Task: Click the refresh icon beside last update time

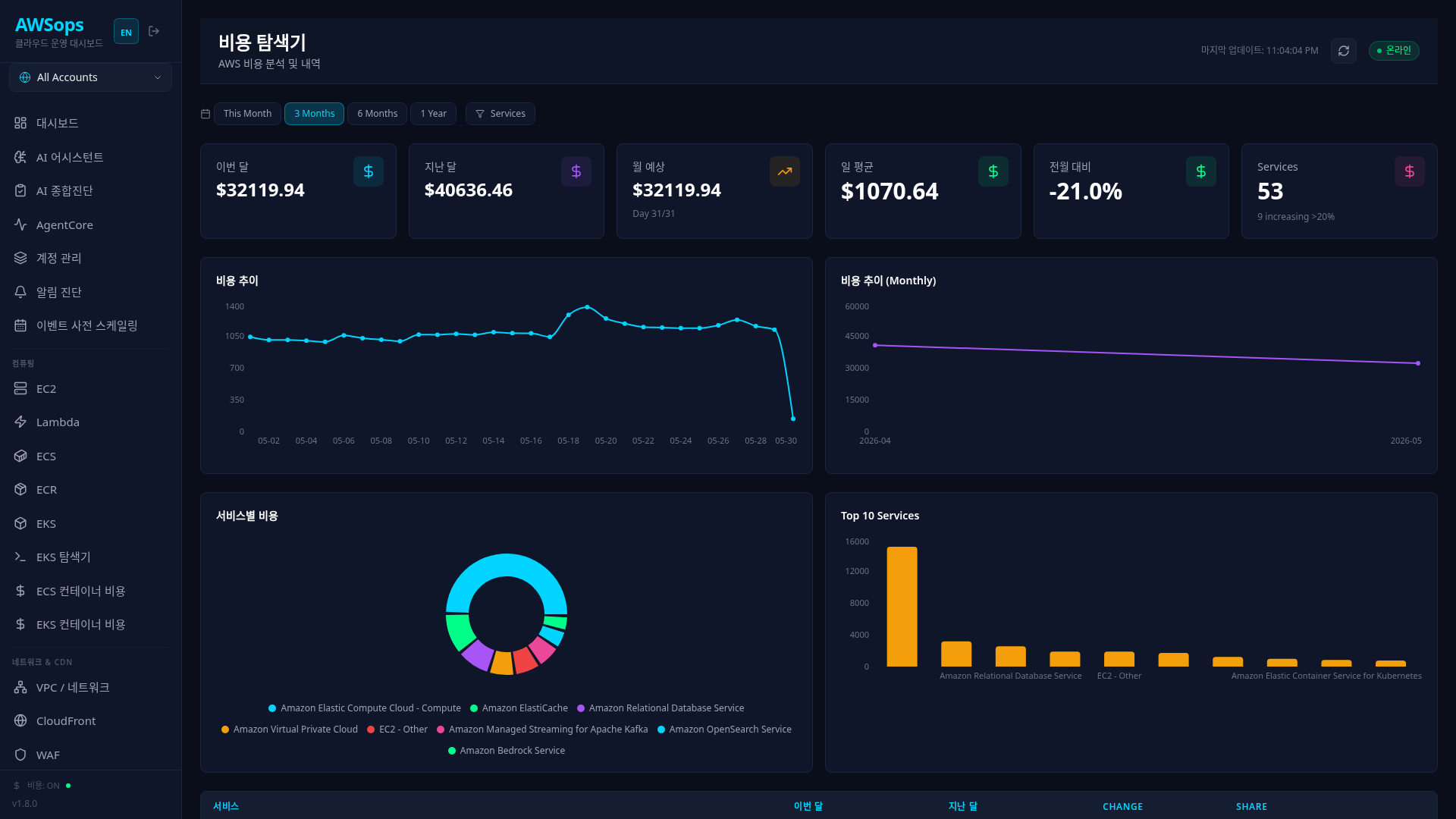Action: tap(1343, 51)
